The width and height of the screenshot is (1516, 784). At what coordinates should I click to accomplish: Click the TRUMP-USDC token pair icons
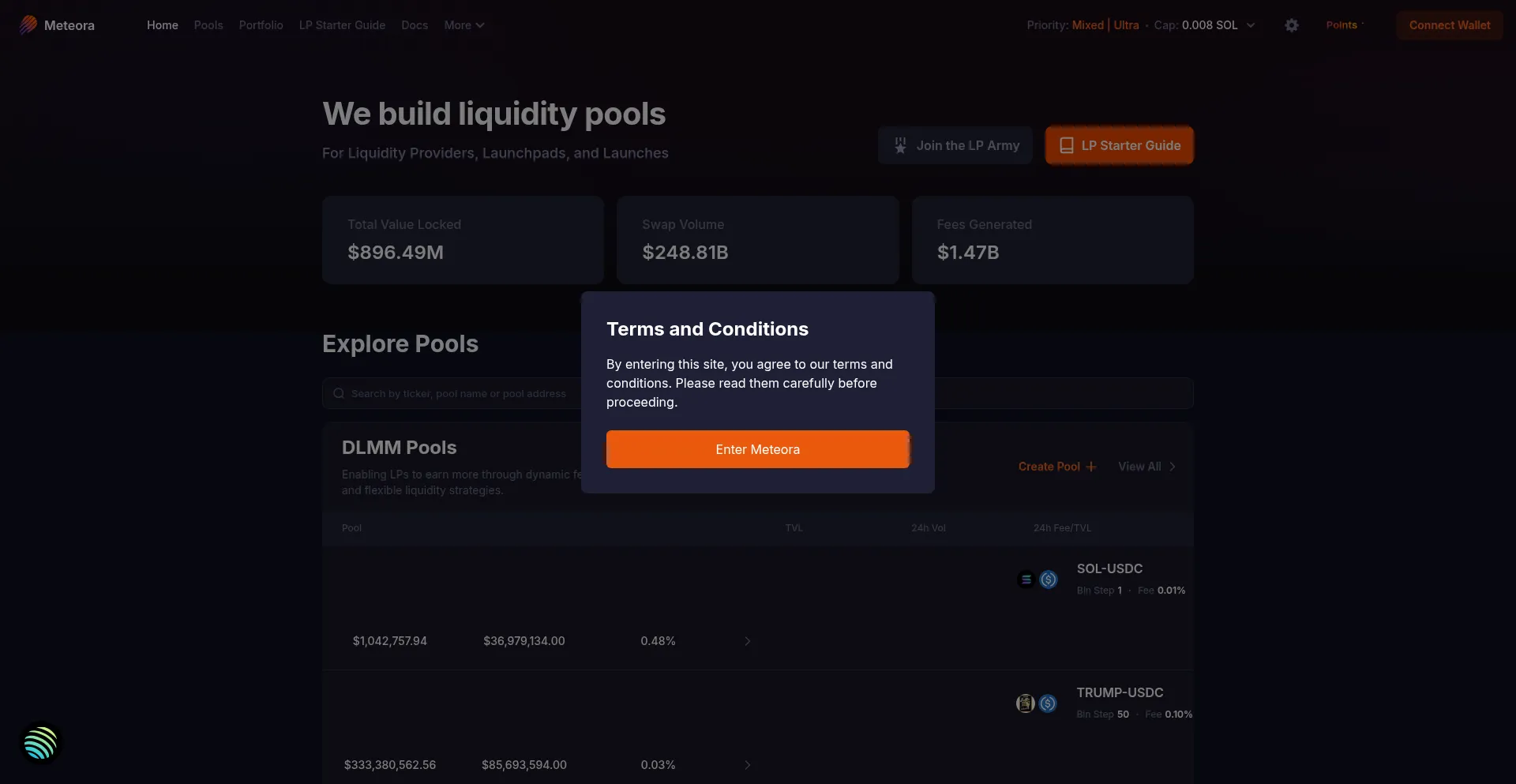point(1037,703)
